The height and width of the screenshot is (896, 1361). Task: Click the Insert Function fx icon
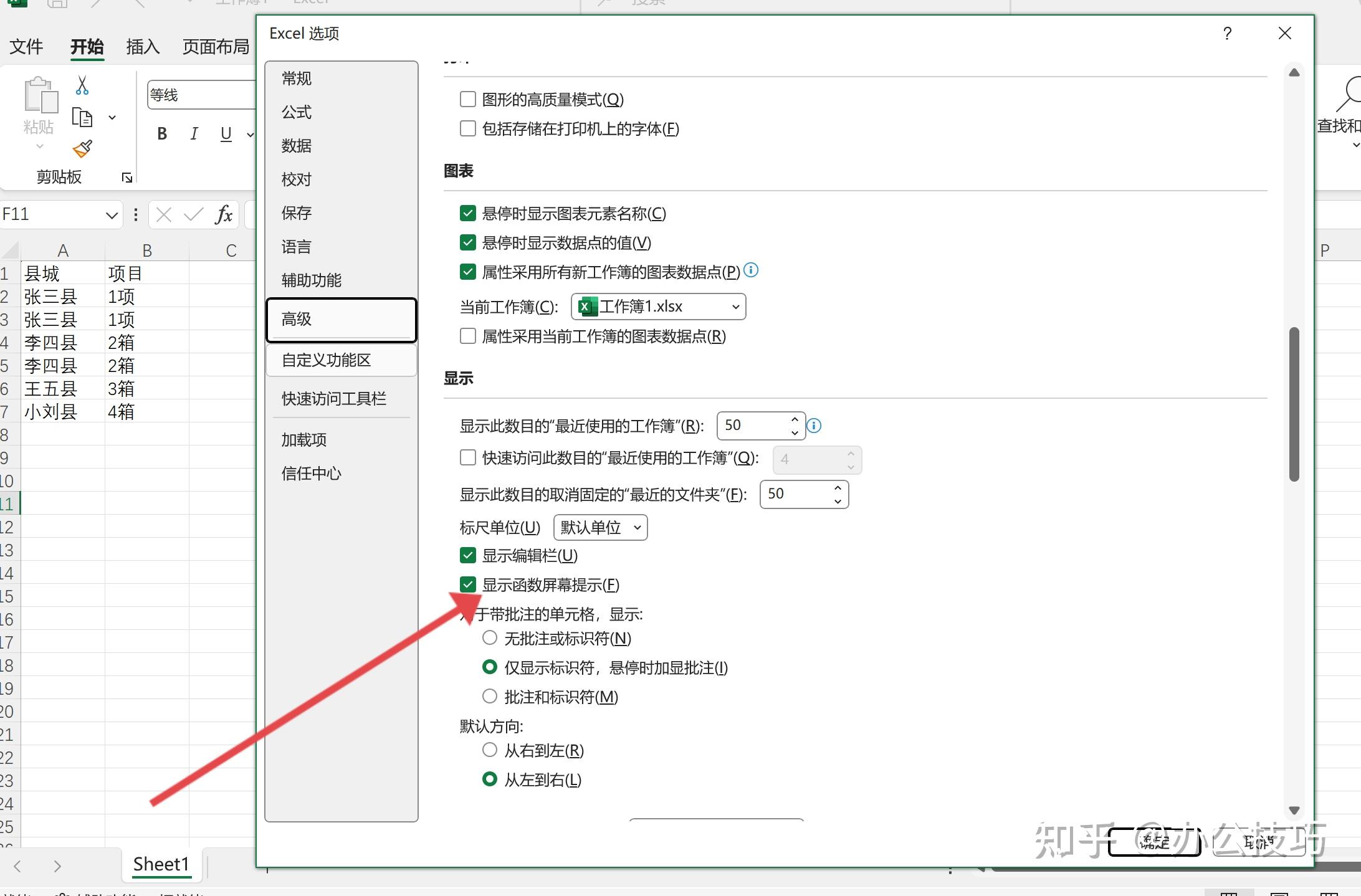(x=224, y=215)
